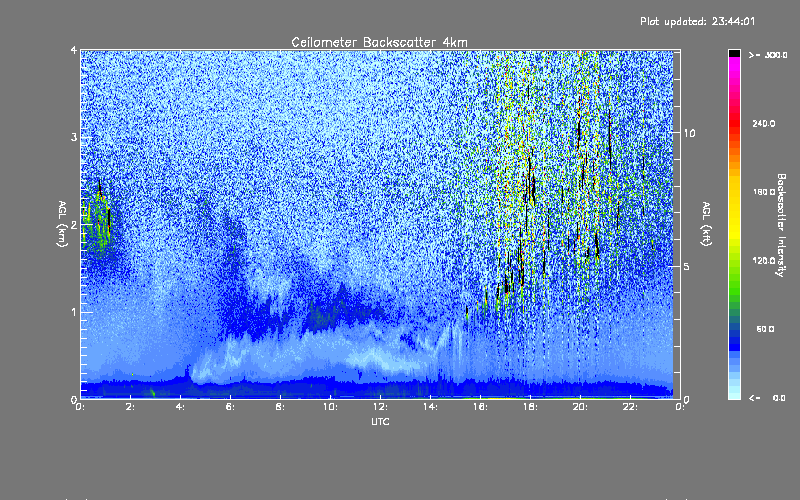Click the "22:" UTC hour tick

(630, 407)
